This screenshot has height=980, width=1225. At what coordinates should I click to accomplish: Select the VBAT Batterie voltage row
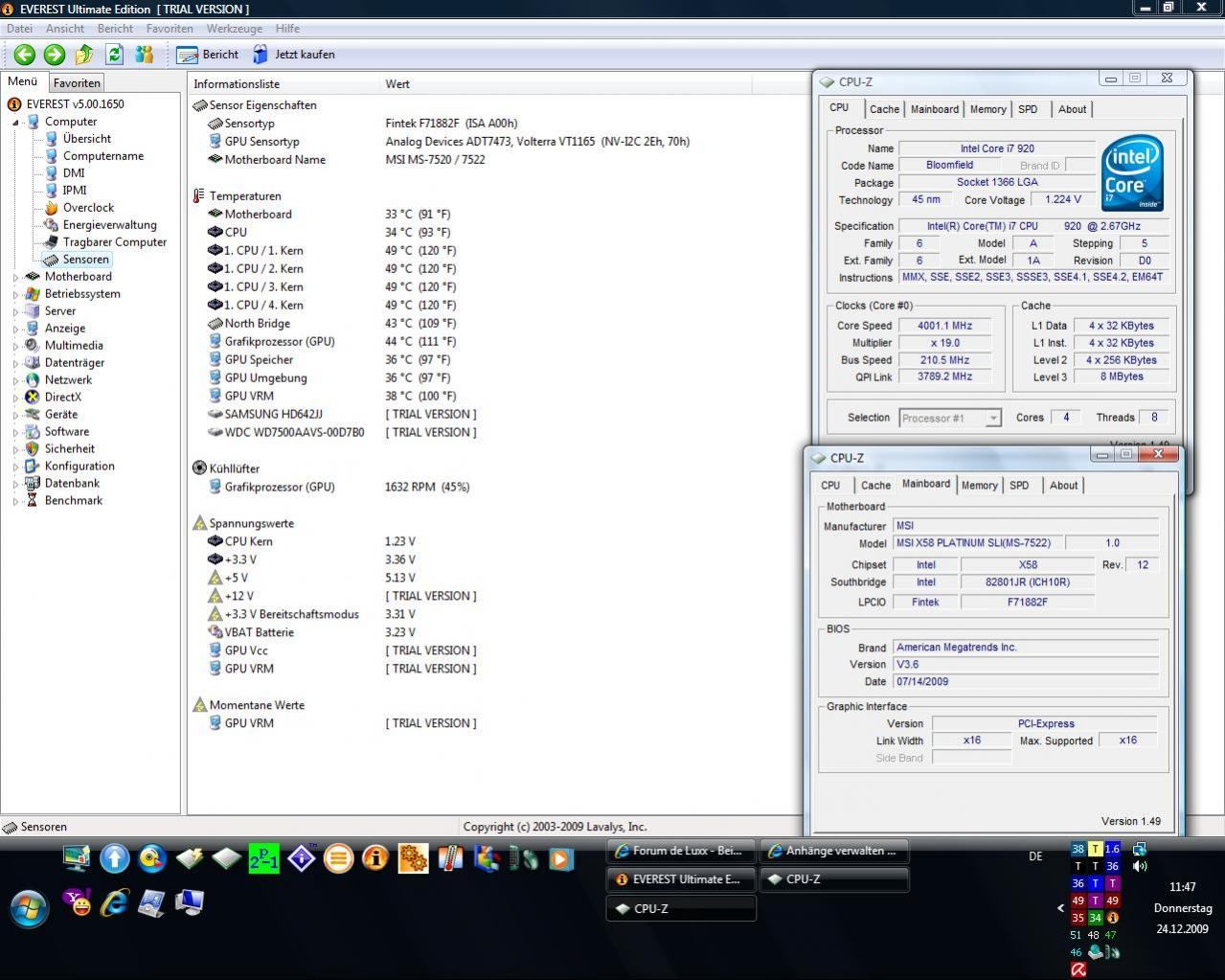click(x=311, y=633)
